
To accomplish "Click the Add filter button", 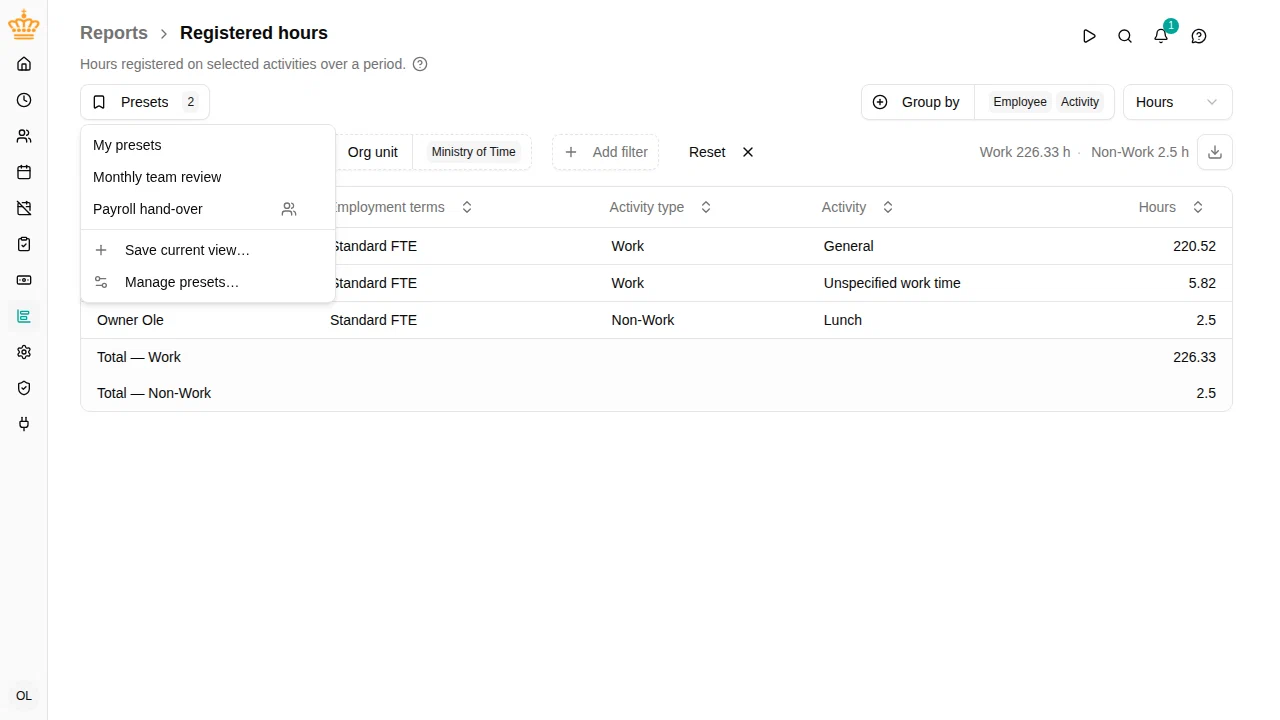I will point(606,152).
